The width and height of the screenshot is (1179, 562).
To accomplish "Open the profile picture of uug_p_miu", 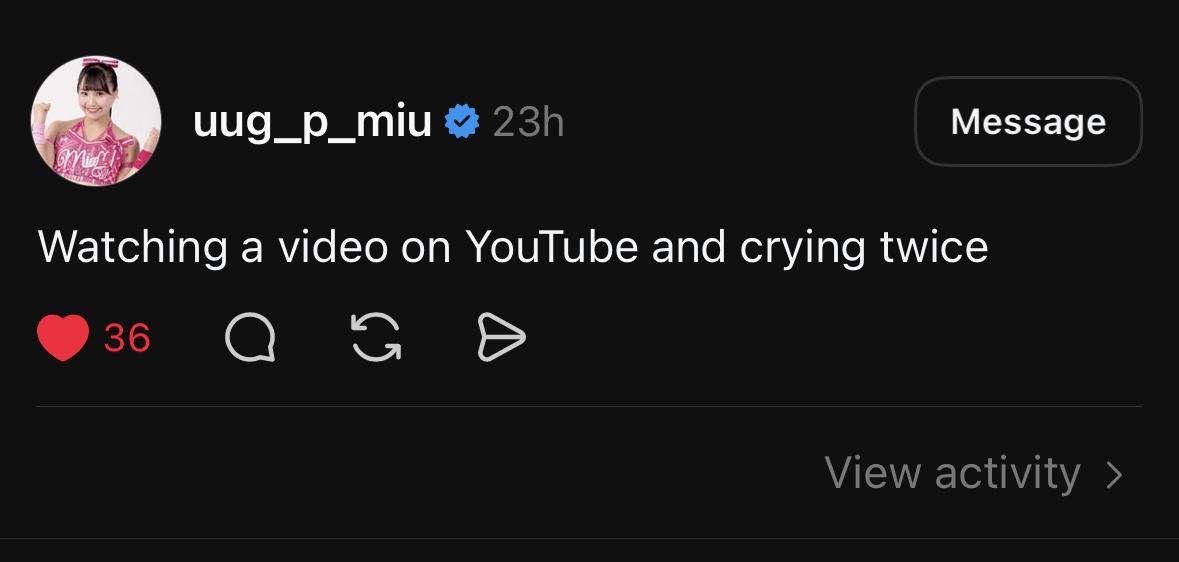I will (95, 120).
